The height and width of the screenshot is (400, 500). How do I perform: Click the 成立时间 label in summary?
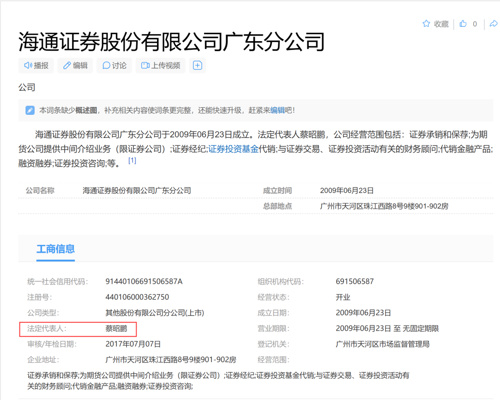(x=277, y=190)
